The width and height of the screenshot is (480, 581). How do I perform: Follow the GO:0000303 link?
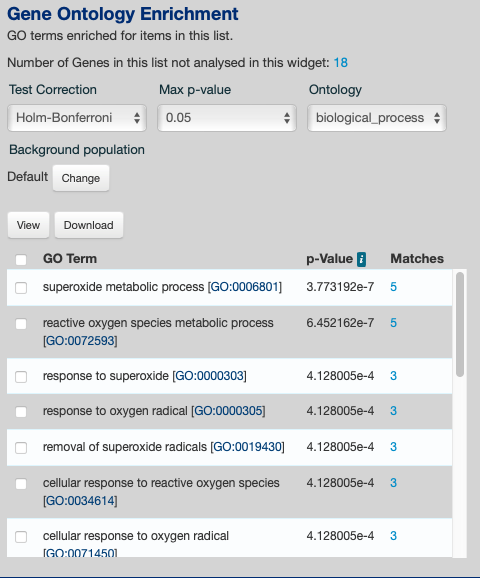pyautogui.click(x=209, y=376)
